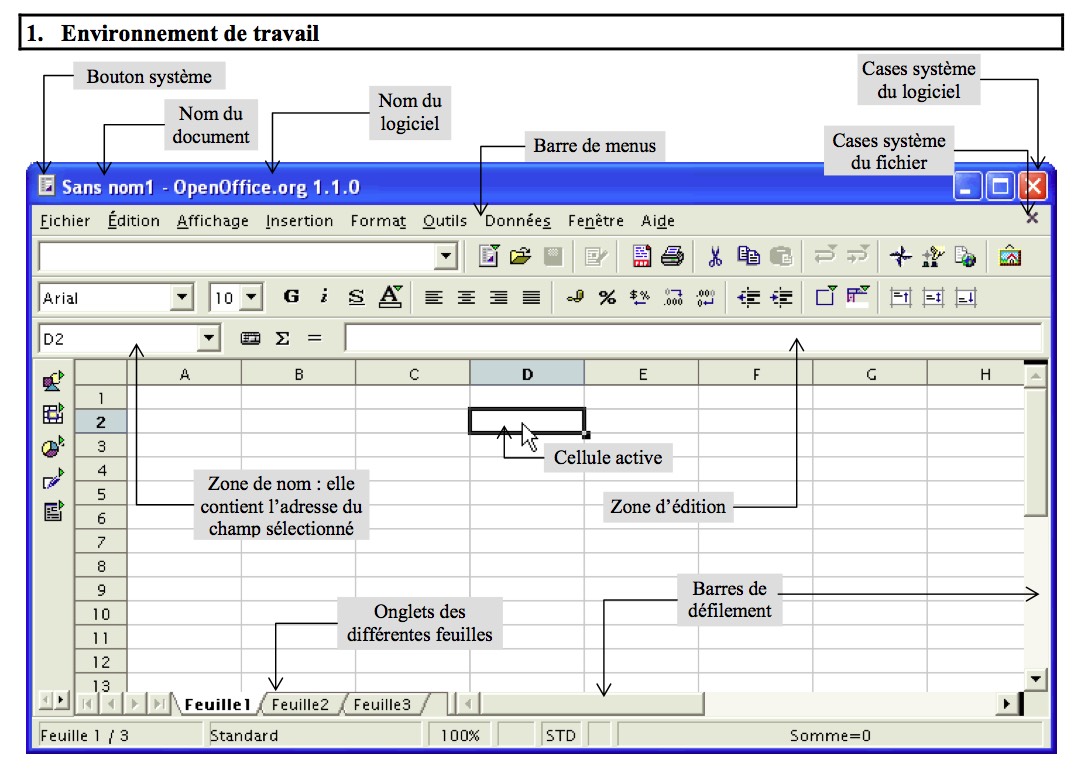
Task: Apply percent number format
Action: [608, 298]
